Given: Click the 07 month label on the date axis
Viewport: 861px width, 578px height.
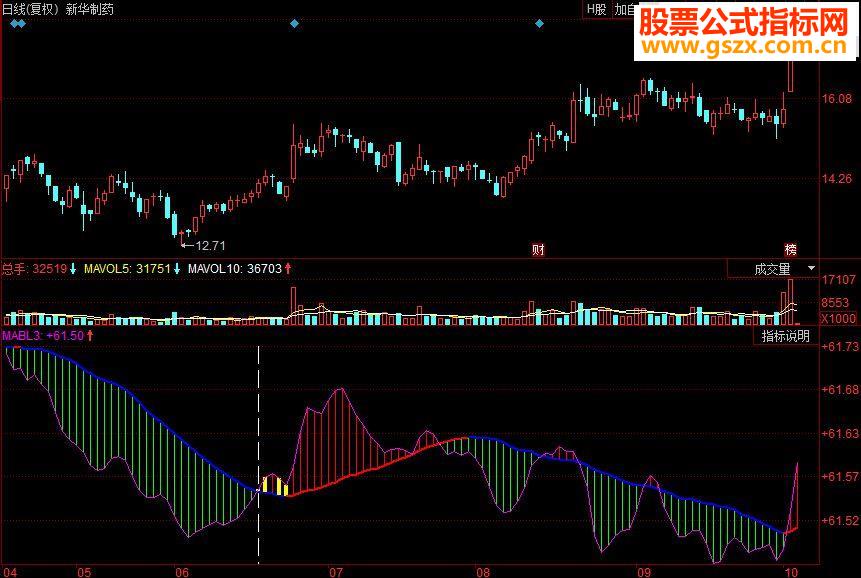Looking at the screenshot, I should (x=336, y=572).
